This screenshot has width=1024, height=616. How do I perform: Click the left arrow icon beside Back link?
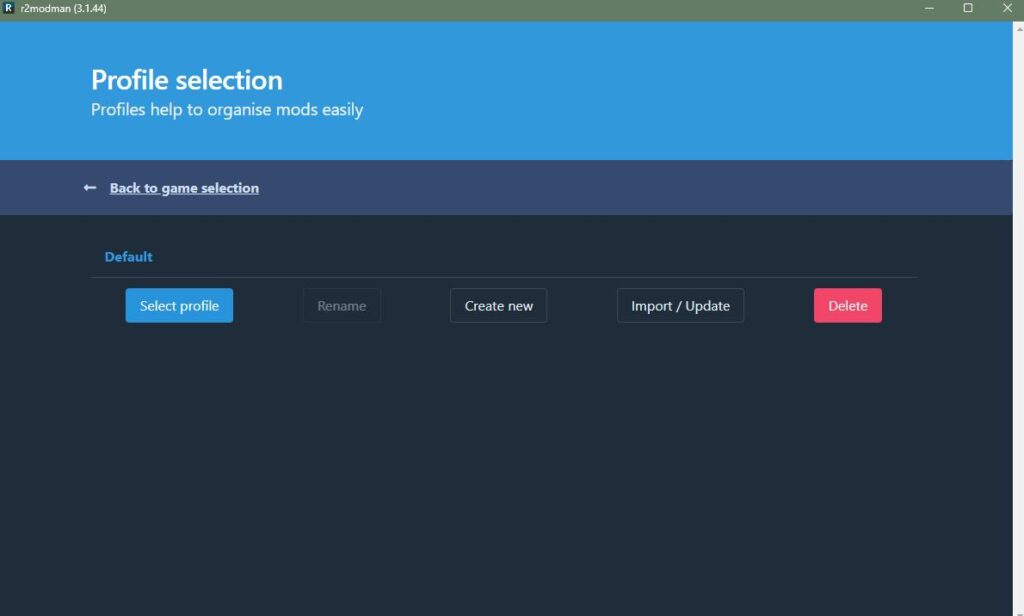pyautogui.click(x=90, y=188)
